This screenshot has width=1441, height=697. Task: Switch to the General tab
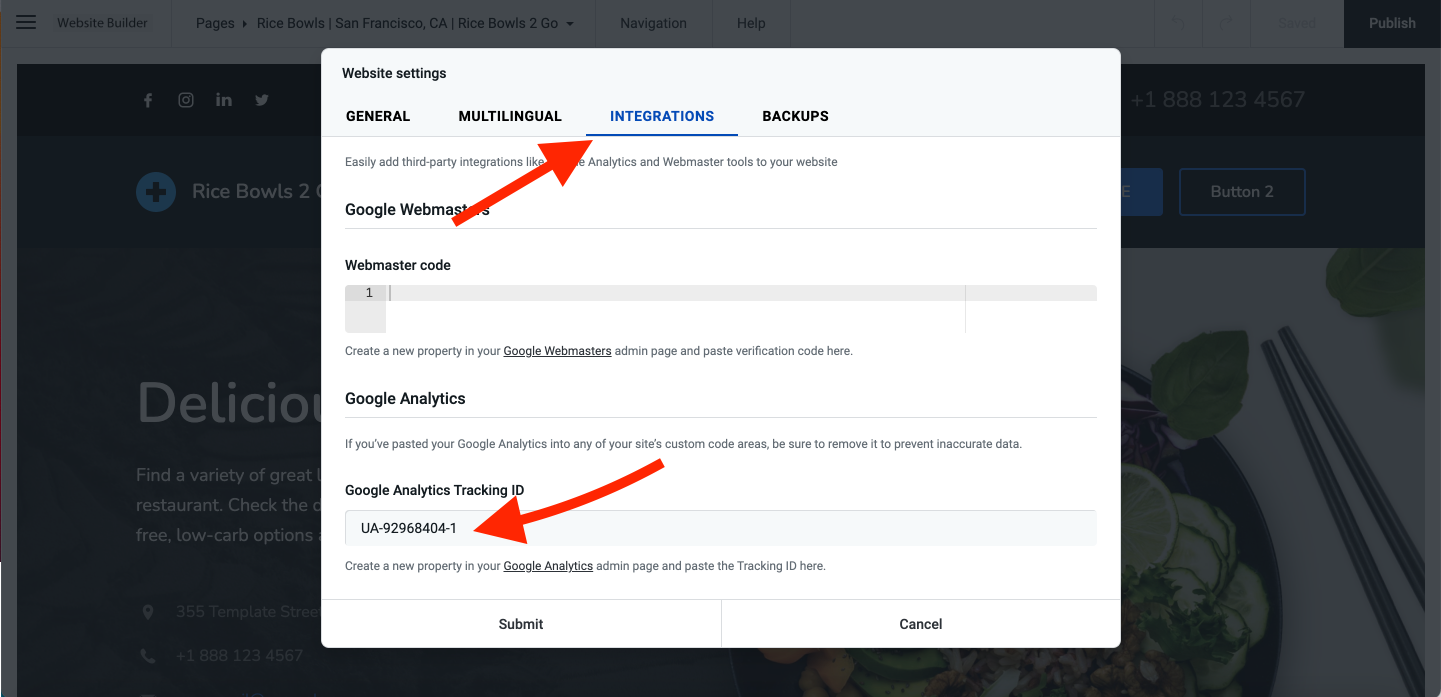(x=378, y=116)
